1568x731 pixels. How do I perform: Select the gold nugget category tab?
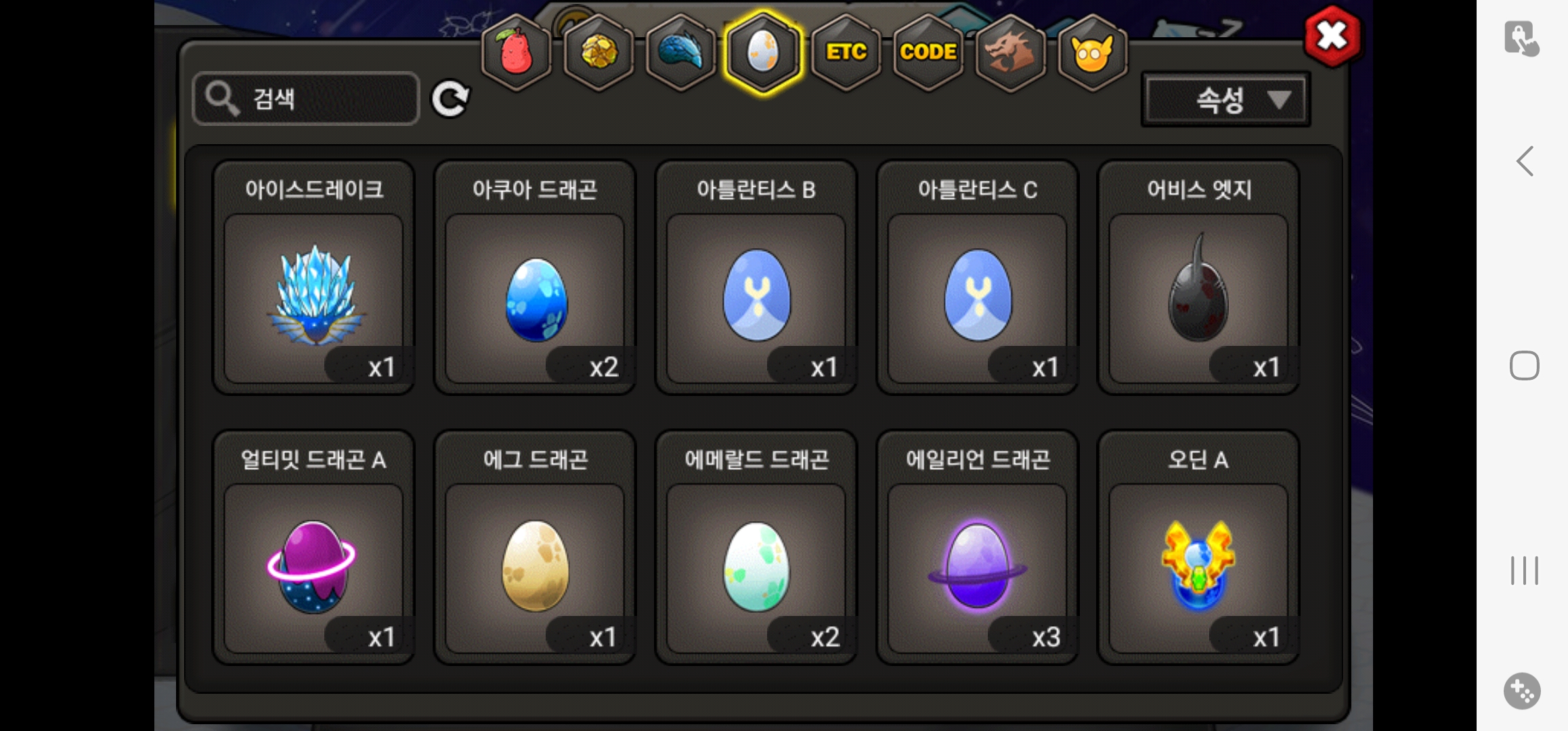click(599, 52)
